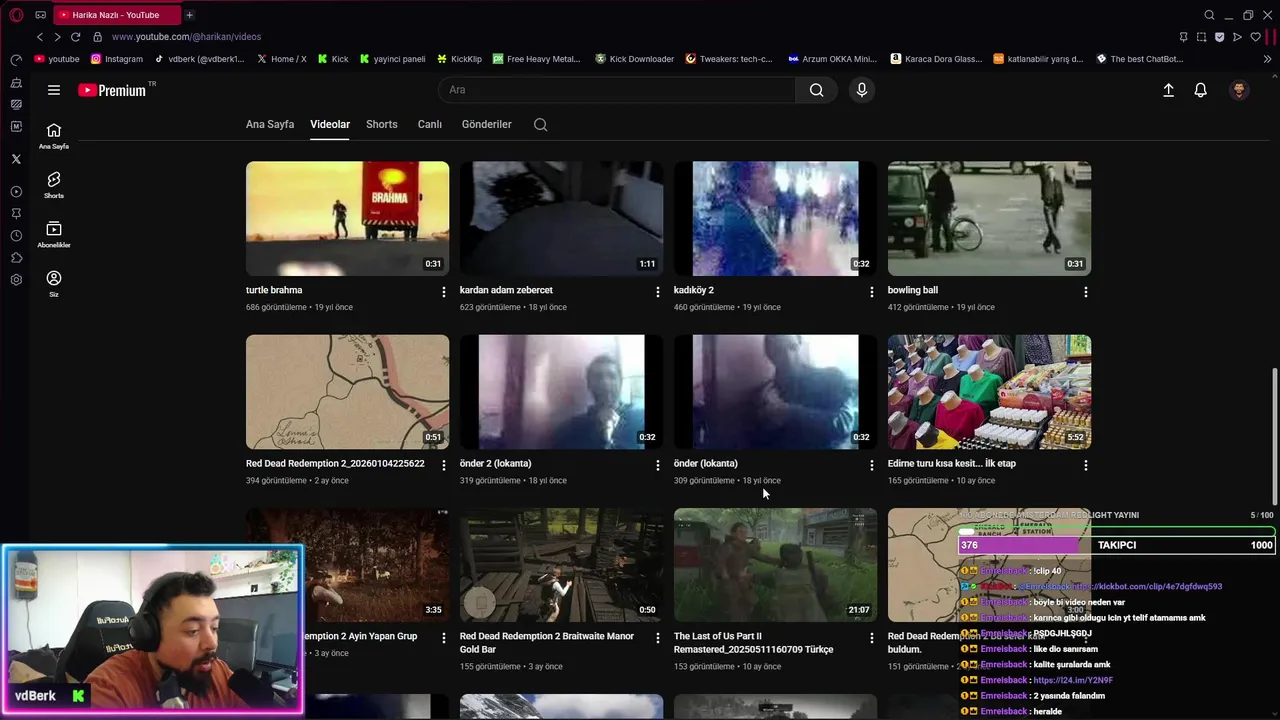Image resolution: width=1280 pixels, height=720 pixels.
Task: Start voice search with microphone
Action: pyautogui.click(x=862, y=90)
